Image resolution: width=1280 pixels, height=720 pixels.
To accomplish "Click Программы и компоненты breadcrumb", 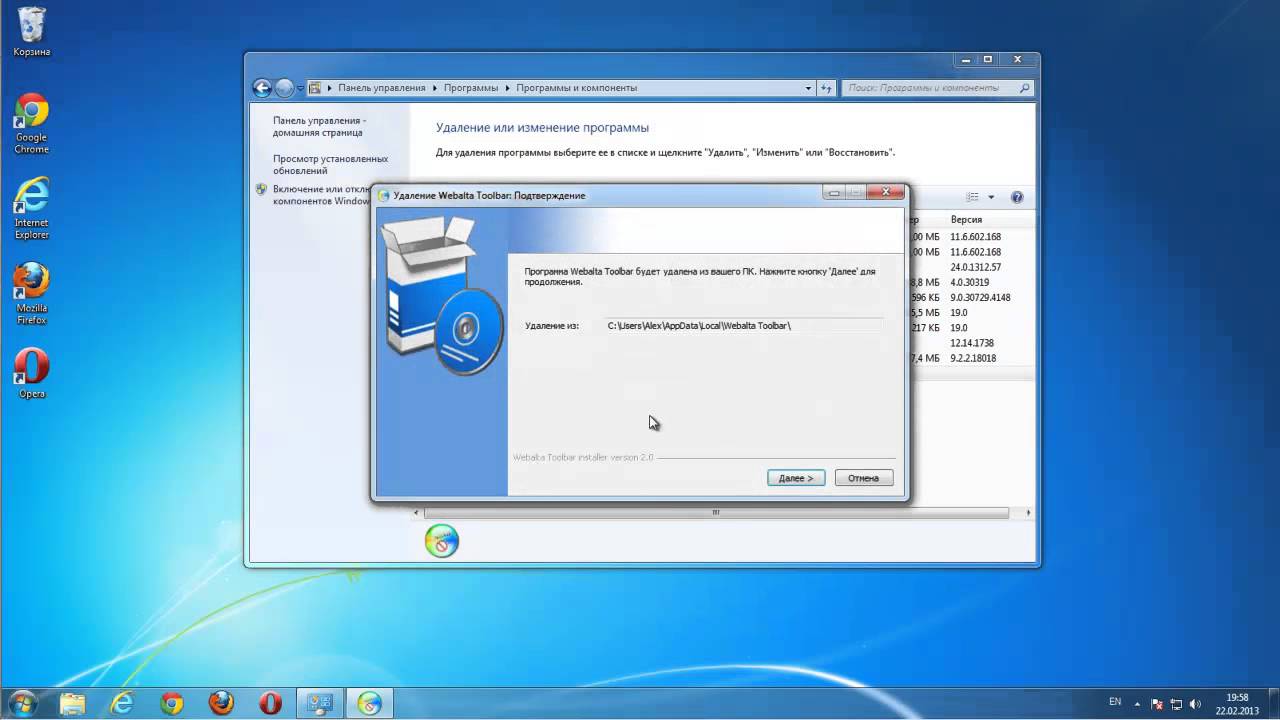I will tap(576, 88).
